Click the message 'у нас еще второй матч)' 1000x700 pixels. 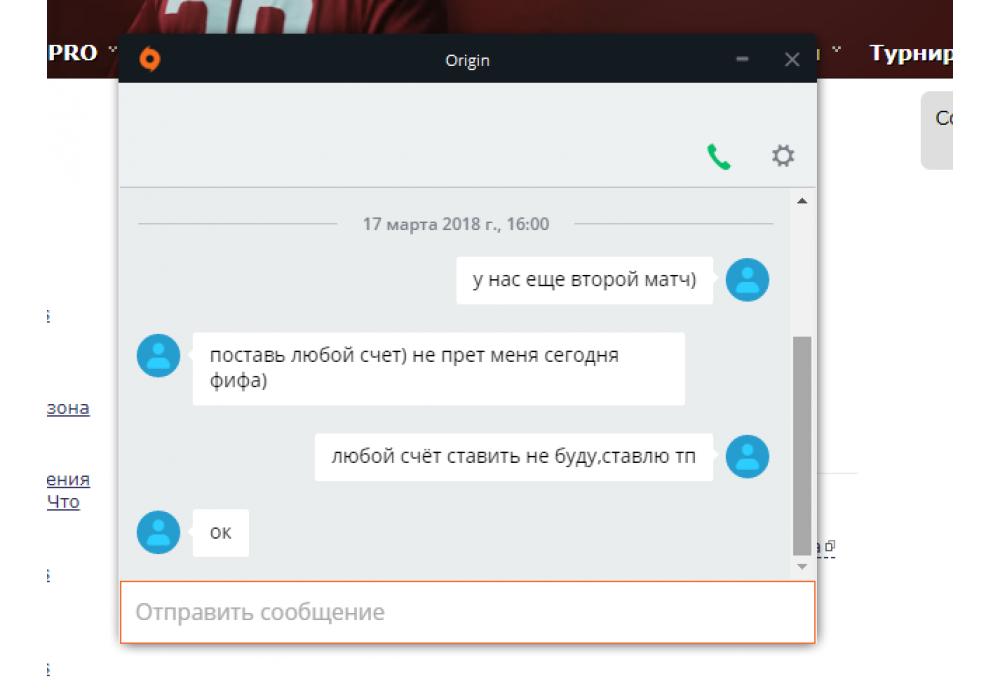tap(584, 280)
